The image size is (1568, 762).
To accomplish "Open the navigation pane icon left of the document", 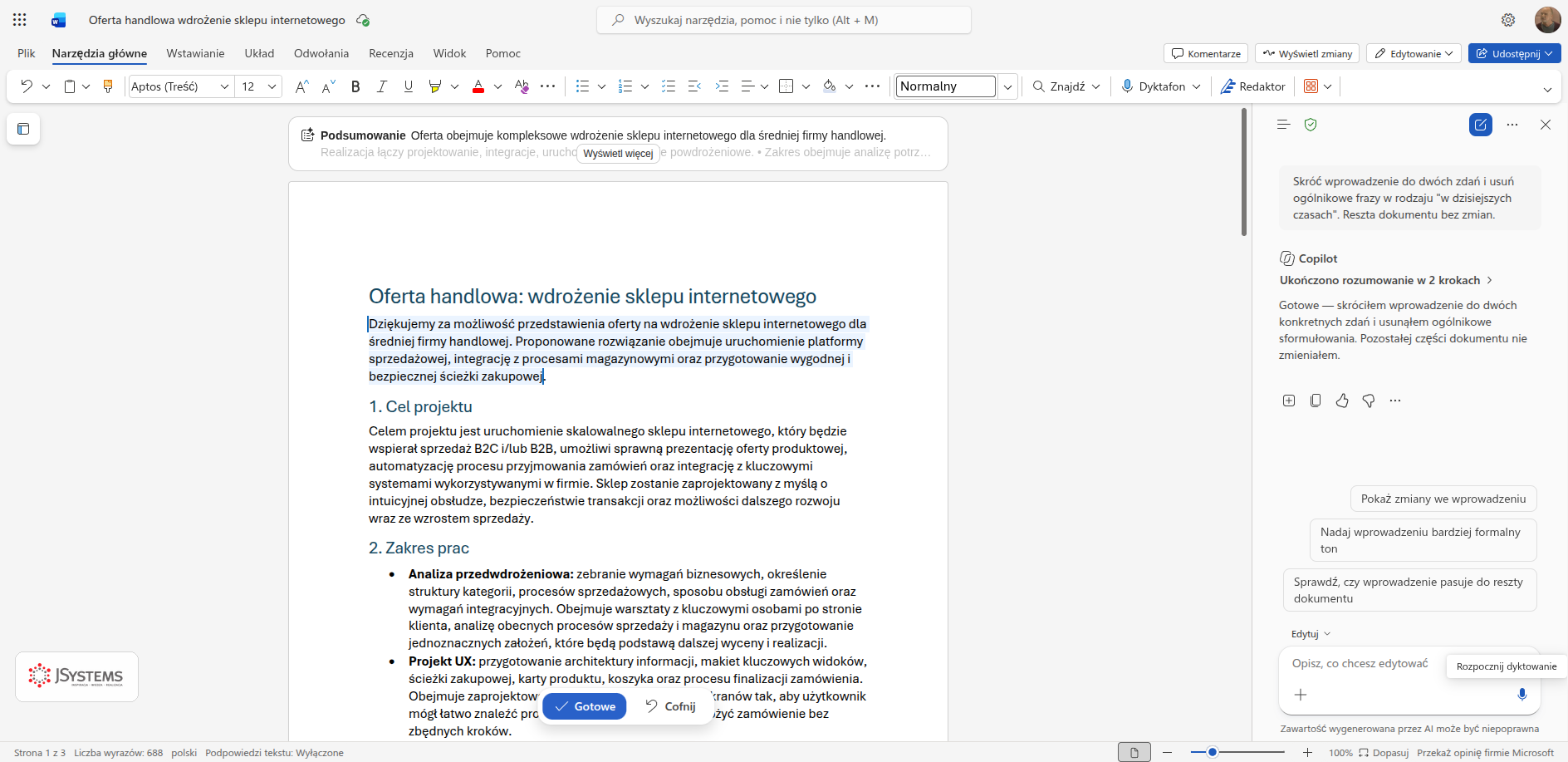I will tap(23, 129).
